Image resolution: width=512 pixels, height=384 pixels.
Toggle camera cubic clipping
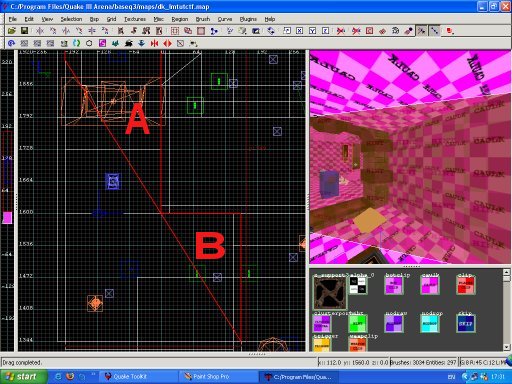click(x=256, y=31)
